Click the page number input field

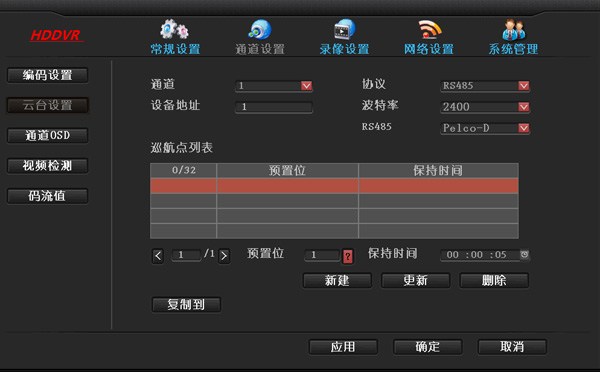pos(186,255)
